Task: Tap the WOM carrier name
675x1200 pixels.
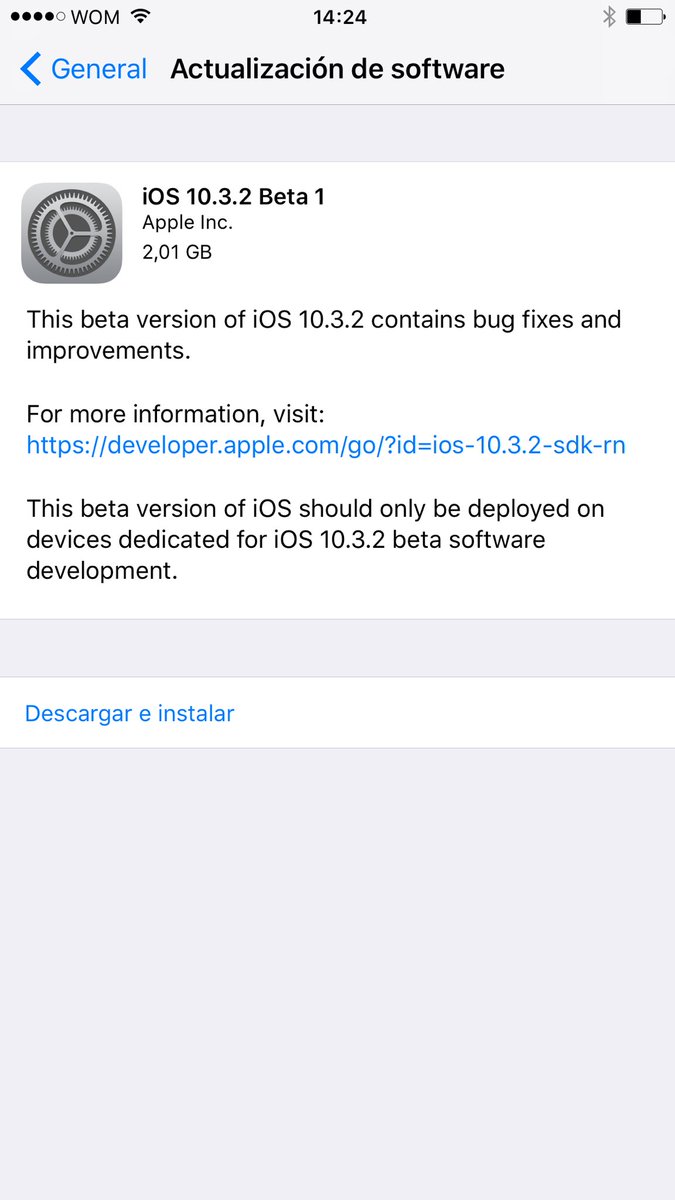Action: 96,17
